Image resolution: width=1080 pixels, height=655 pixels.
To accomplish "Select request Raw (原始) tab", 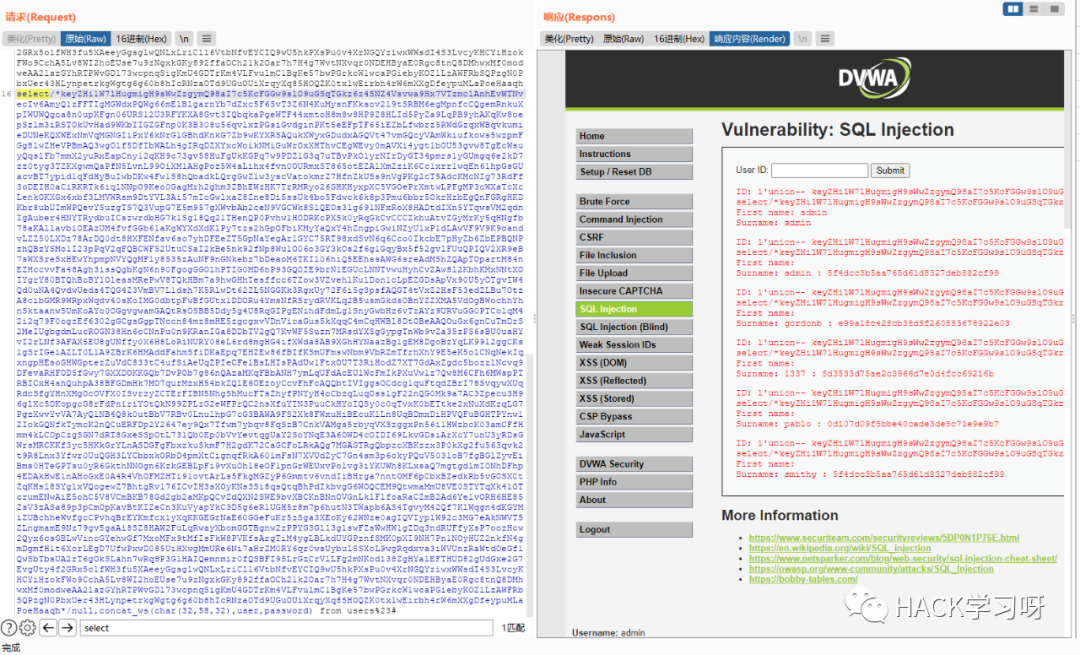I will (x=86, y=39).
